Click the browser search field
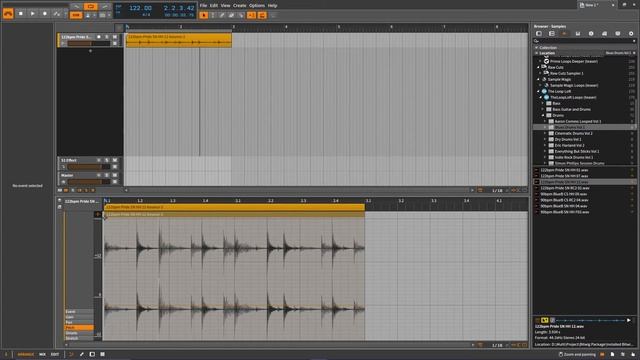 click(x=584, y=41)
